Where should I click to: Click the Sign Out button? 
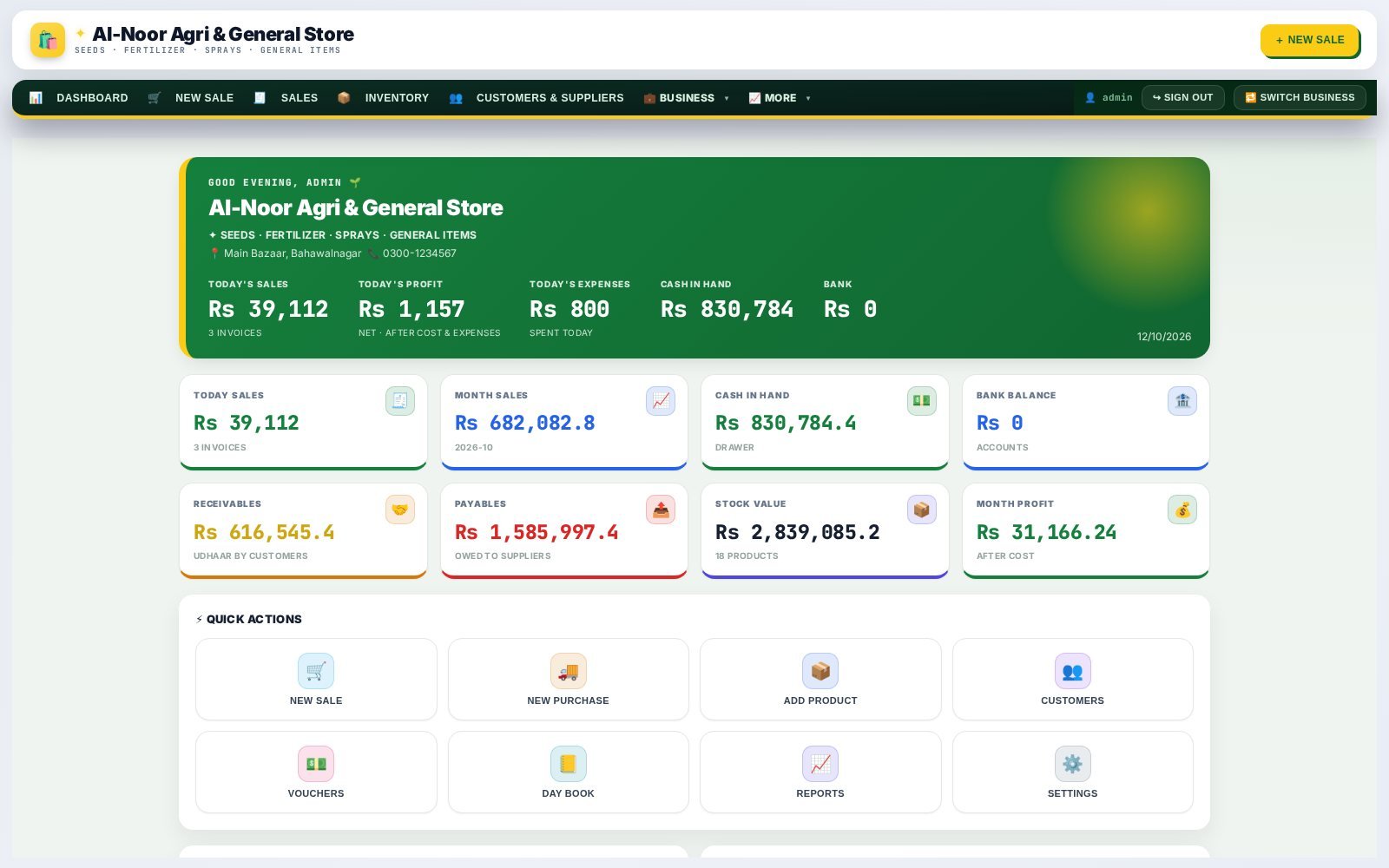[1183, 97]
